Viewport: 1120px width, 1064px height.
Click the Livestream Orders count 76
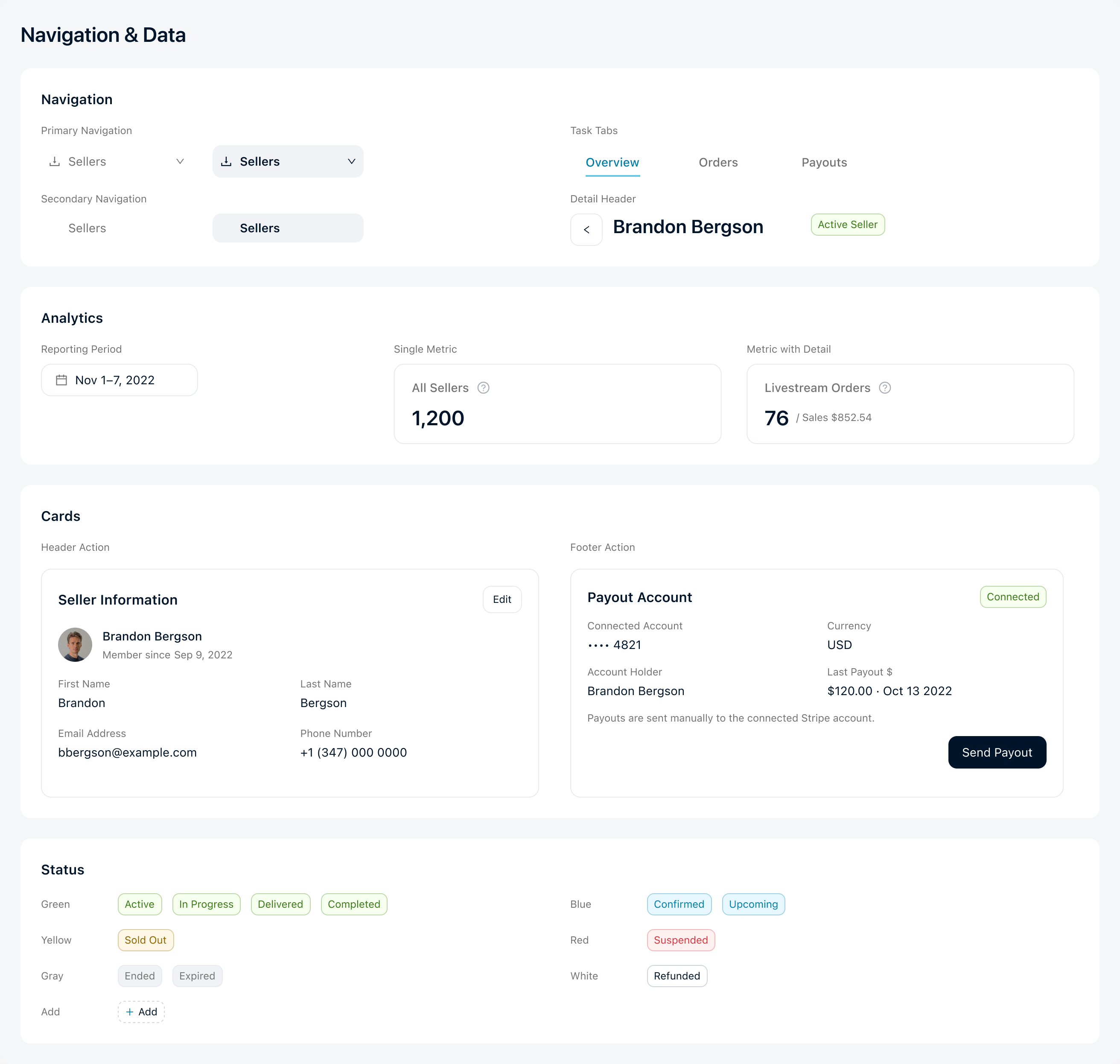point(776,418)
